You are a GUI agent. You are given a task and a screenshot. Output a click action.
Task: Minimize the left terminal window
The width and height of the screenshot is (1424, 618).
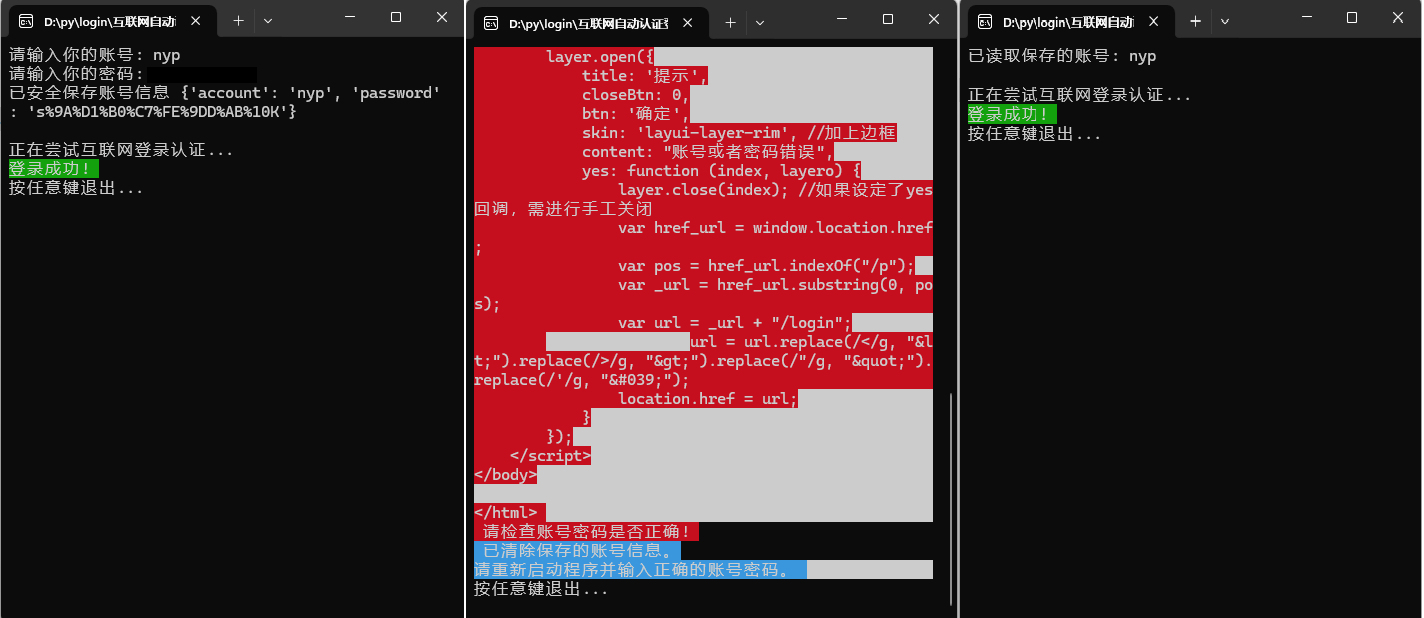pos(349,17)
